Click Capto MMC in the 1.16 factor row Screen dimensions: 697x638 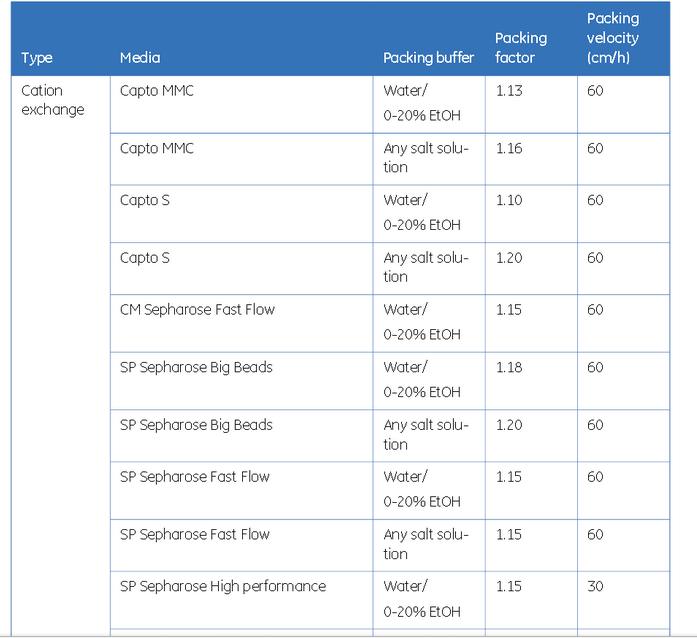(x=157, y=149)
